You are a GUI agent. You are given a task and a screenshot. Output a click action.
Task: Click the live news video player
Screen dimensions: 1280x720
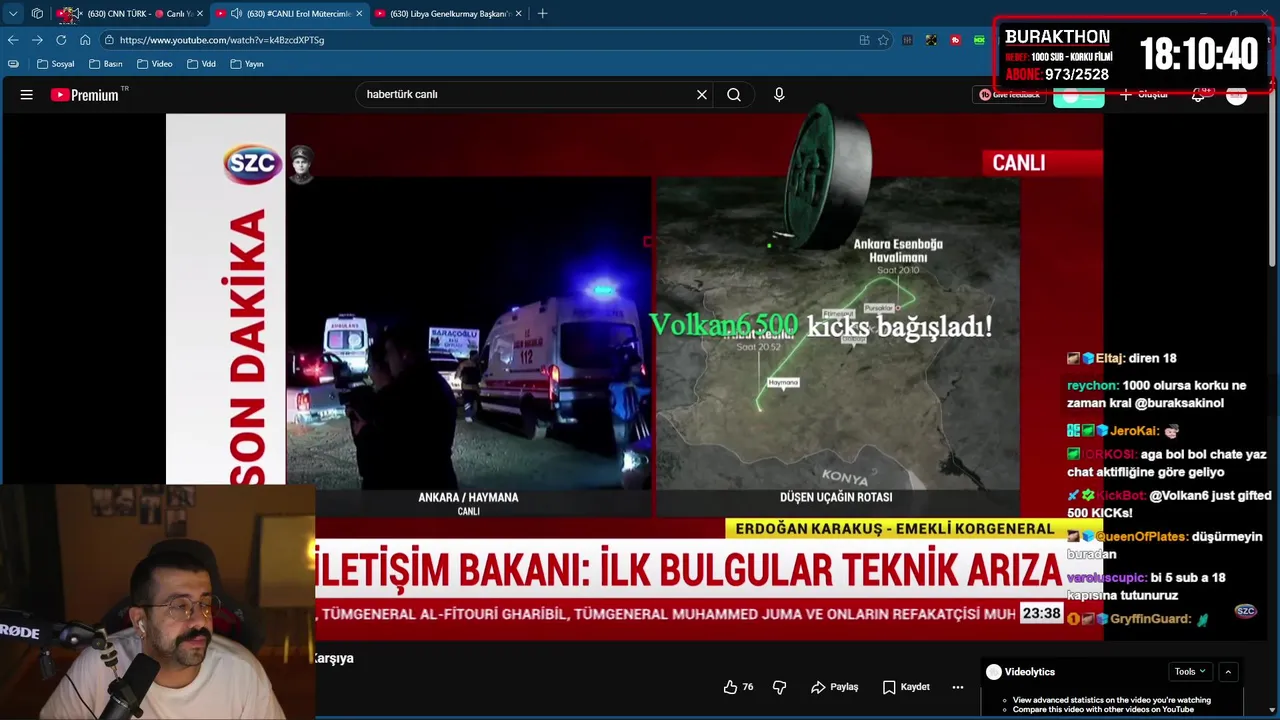[x=634, y=376]
